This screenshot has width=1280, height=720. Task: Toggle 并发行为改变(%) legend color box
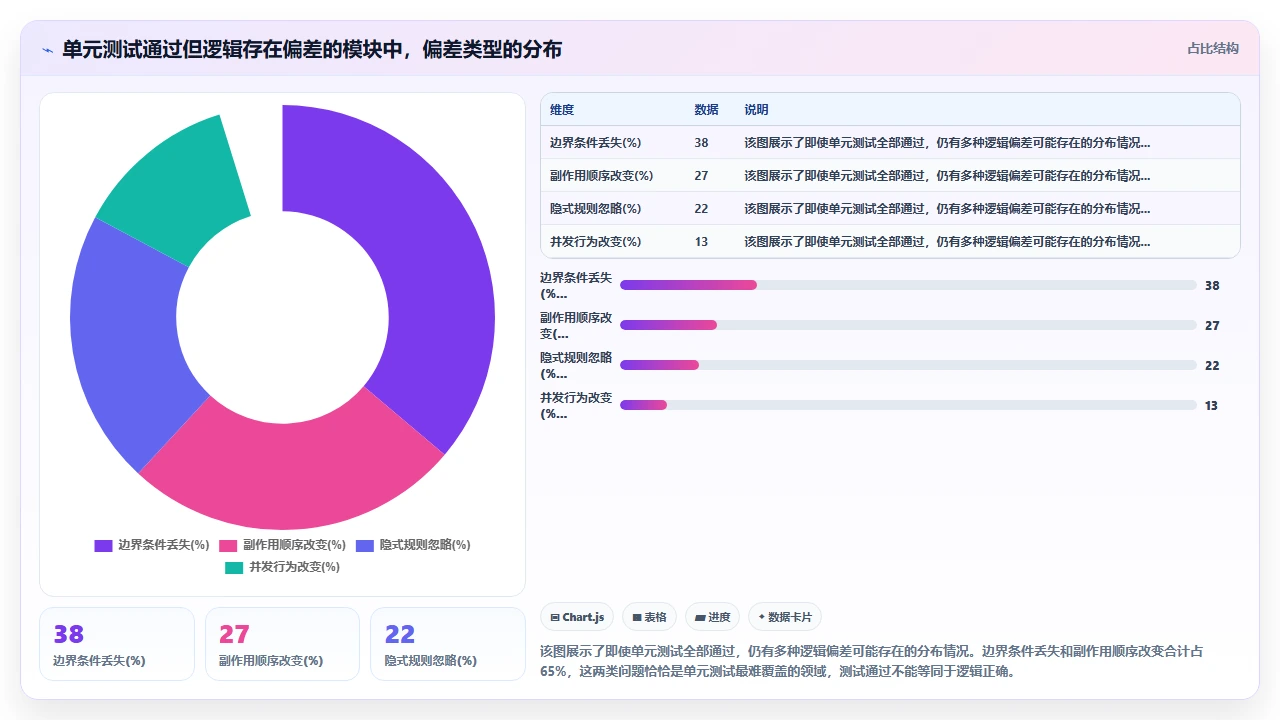pyautogui.click(x=234, y=567)
